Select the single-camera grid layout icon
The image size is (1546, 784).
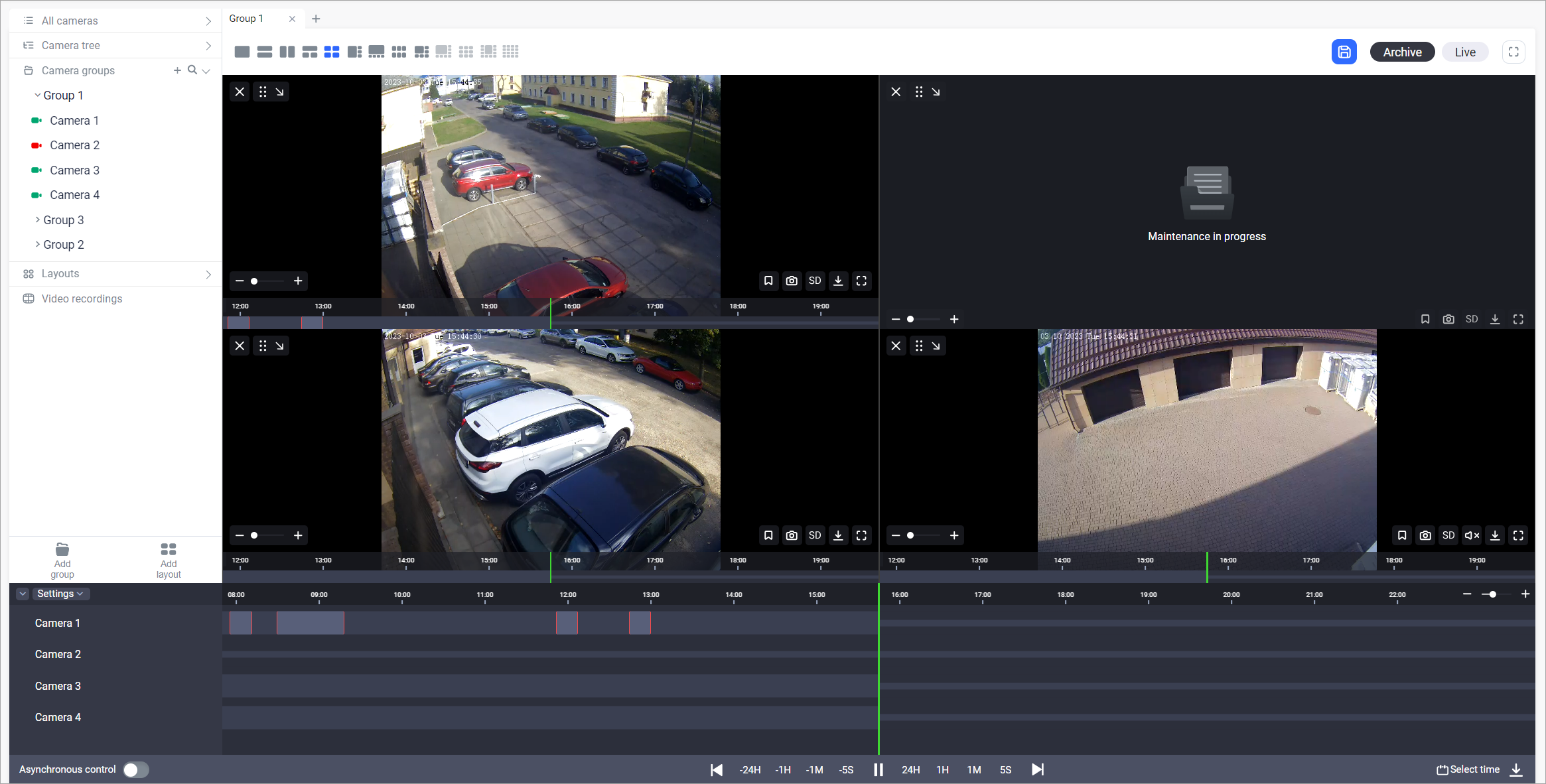242,52
